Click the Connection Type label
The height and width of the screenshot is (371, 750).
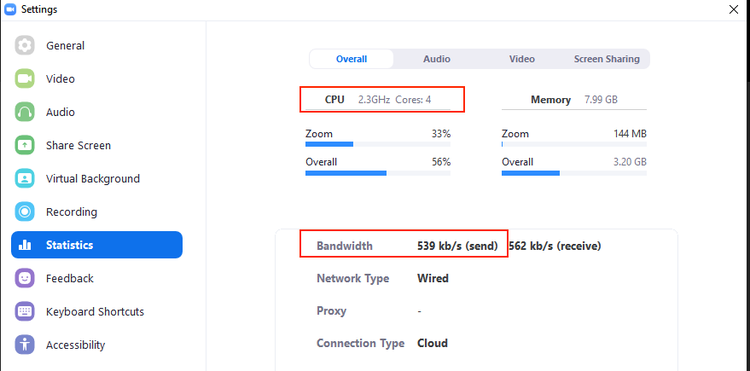[x=360, y=343]
